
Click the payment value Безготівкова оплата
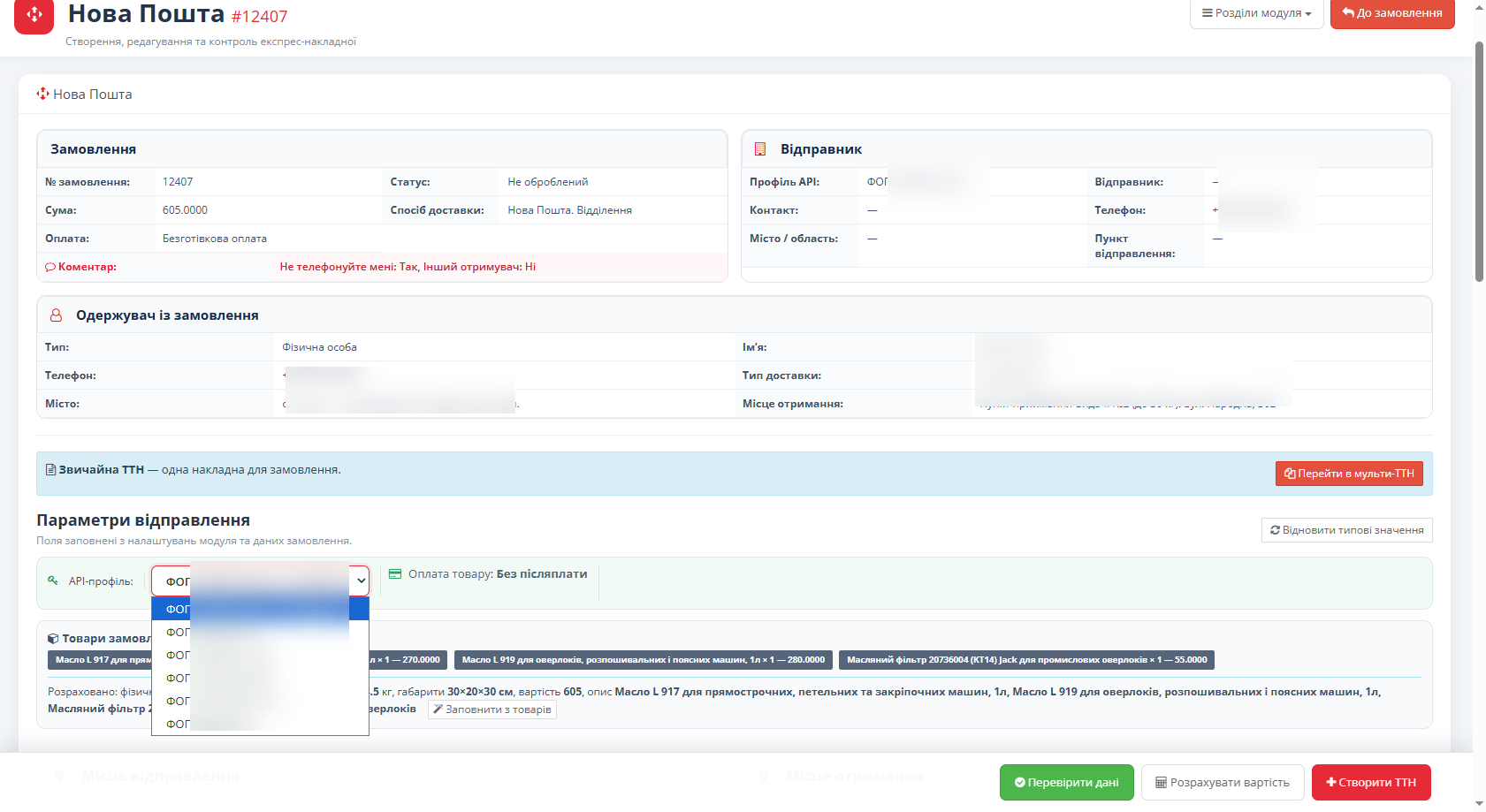[215, 239]
